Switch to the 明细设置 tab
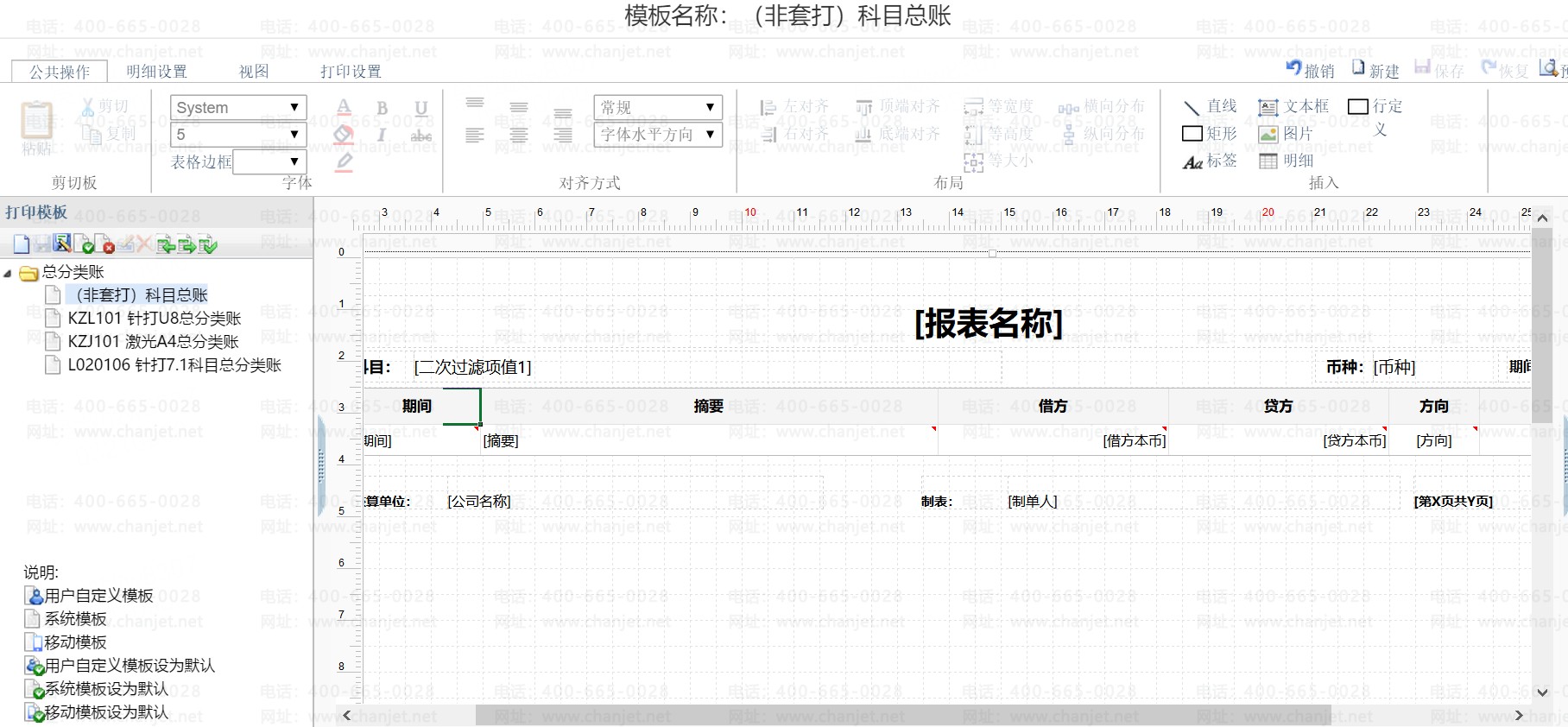1568x727 pixels. click(156, 72)
